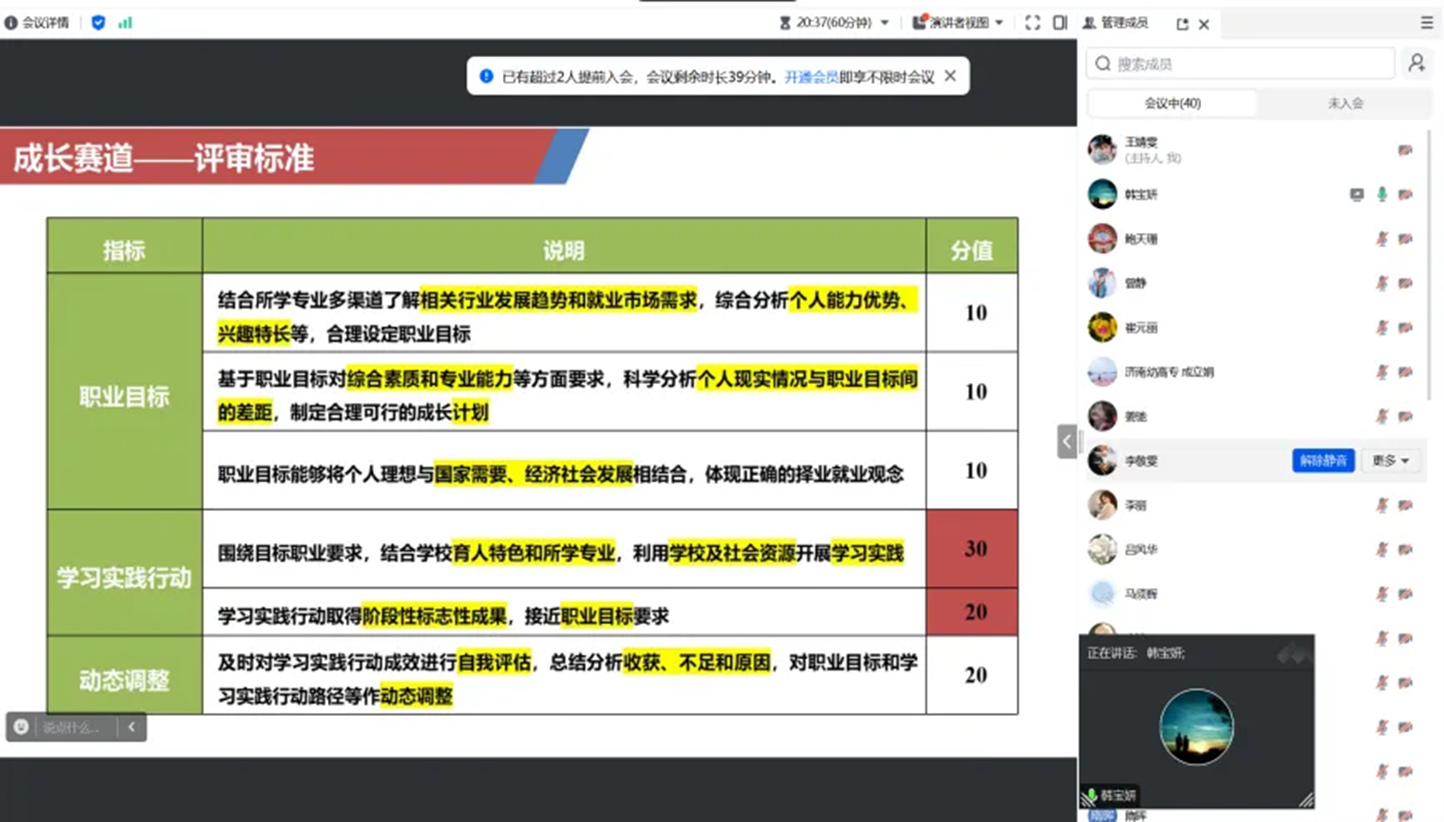This screenshot has width=1444, height=822.
Task: Pop out the member panel window
Action: (1183, 23)
